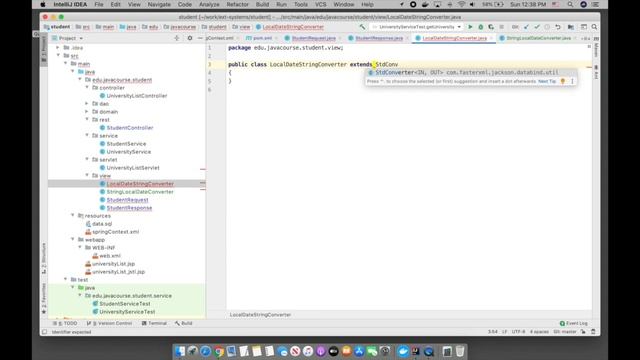Image resolution: width=640 pixels, height=360 pixels.
Task: Open the Event Log from the status bar
Action: point(573,323)
